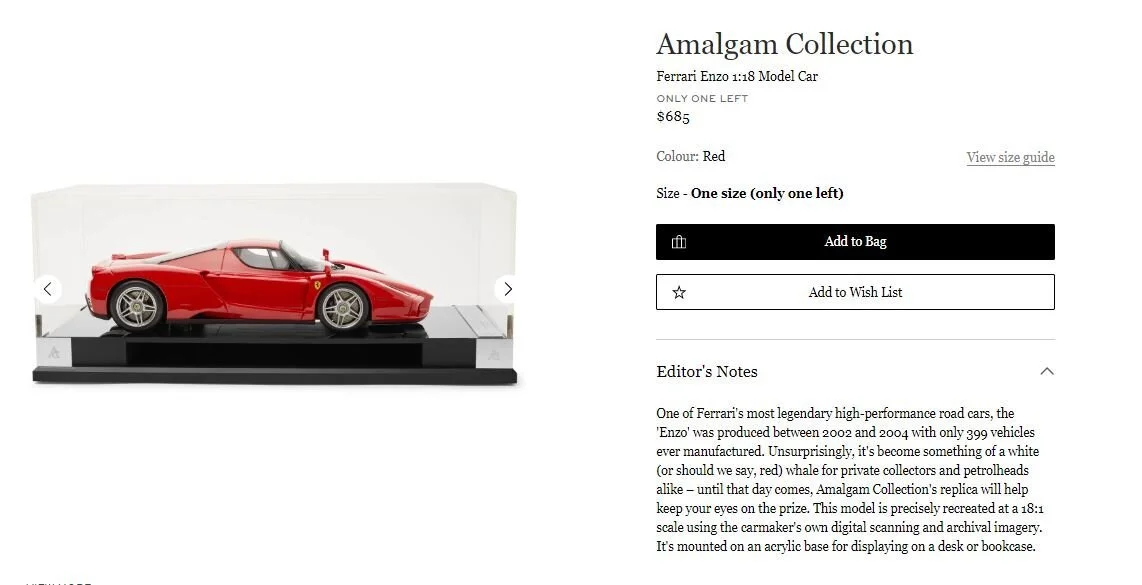
Task: Show the previous product image
Action: click(x=47, y=289)
